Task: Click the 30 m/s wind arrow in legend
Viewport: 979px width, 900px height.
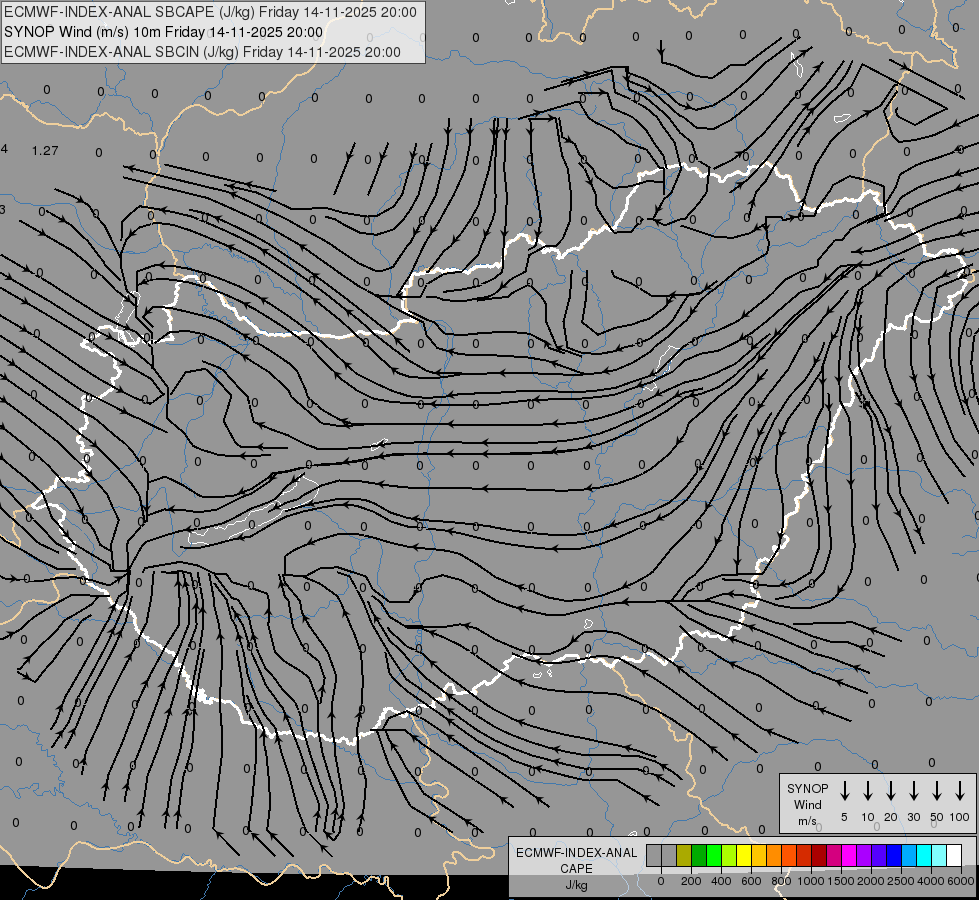Action: (913, 791)
